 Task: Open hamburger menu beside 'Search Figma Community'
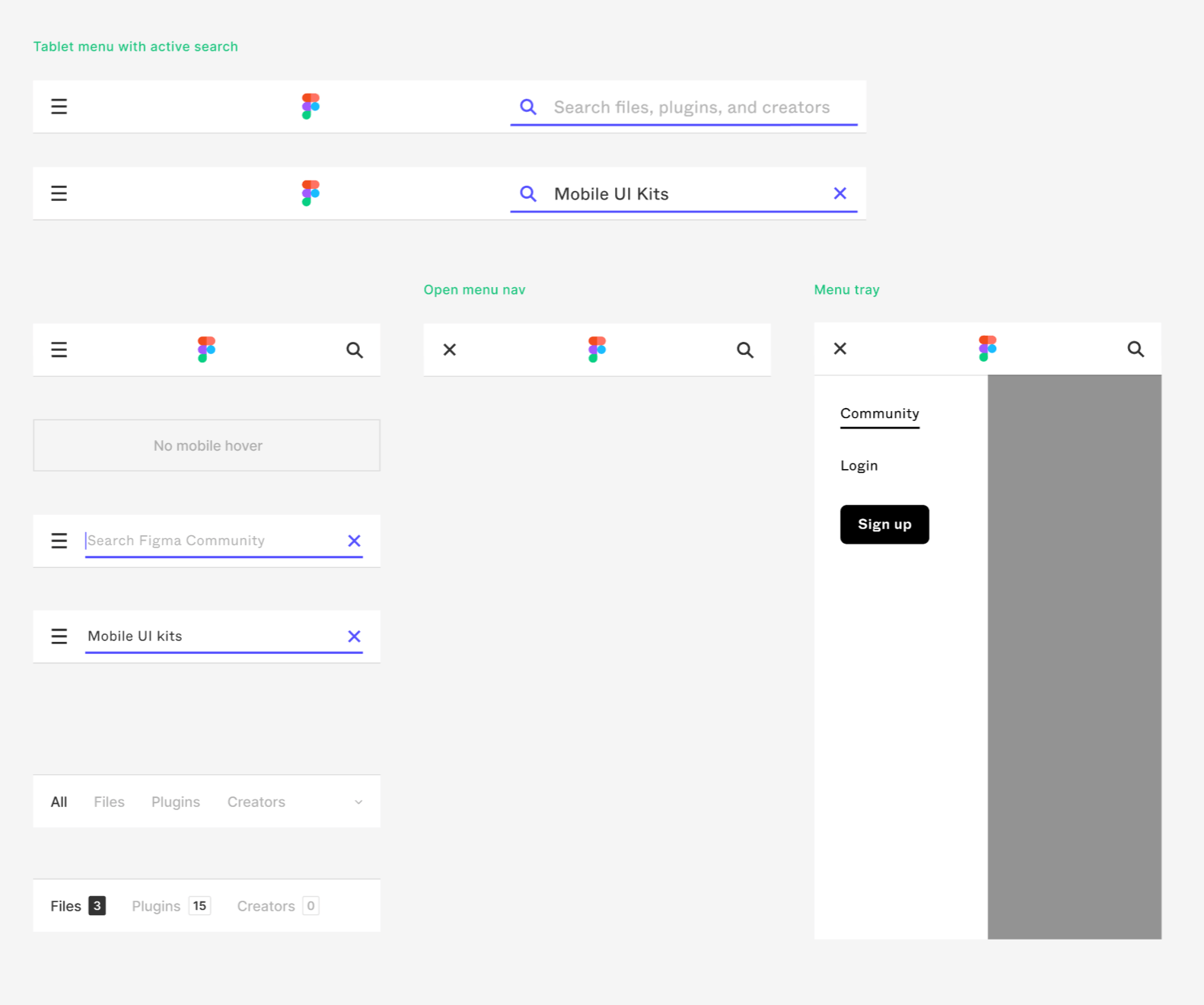pos(59,541)
